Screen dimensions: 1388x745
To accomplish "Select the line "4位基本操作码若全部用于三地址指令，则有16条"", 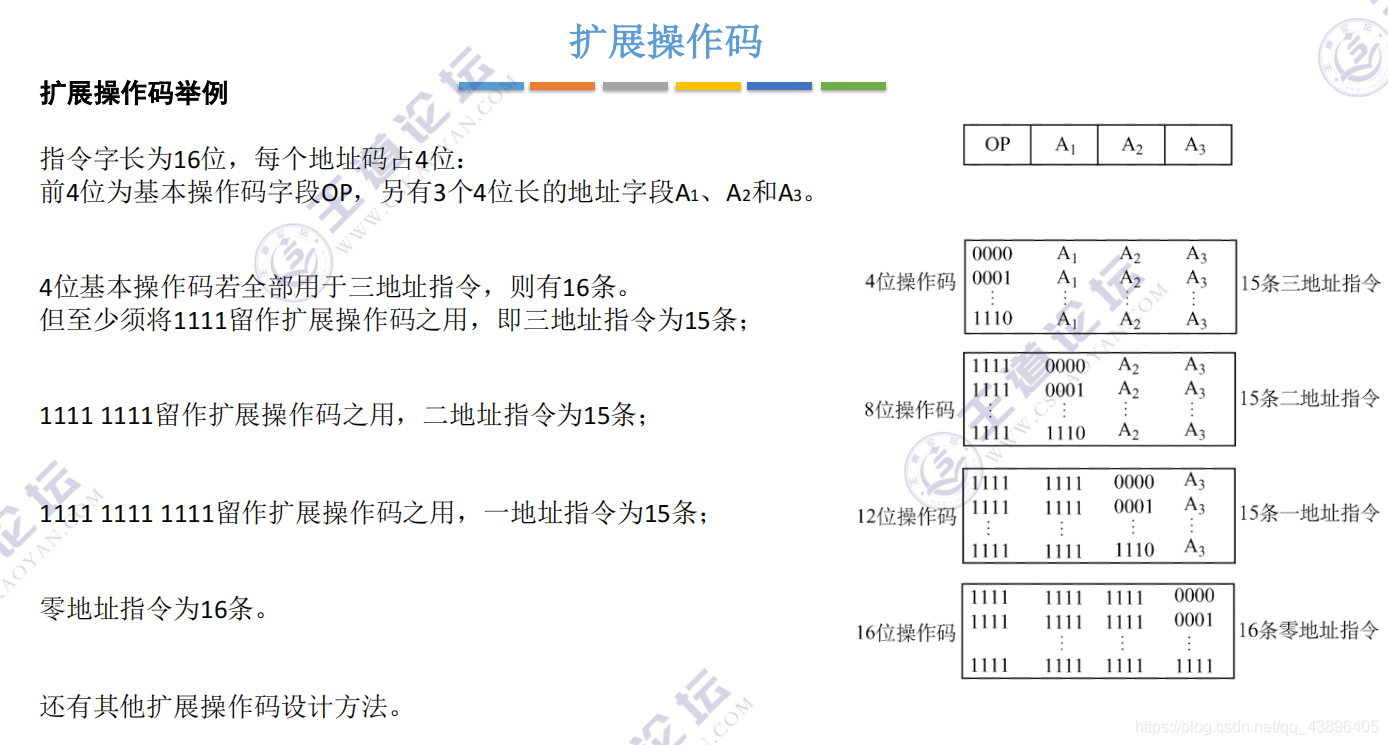I will (335, 288).
